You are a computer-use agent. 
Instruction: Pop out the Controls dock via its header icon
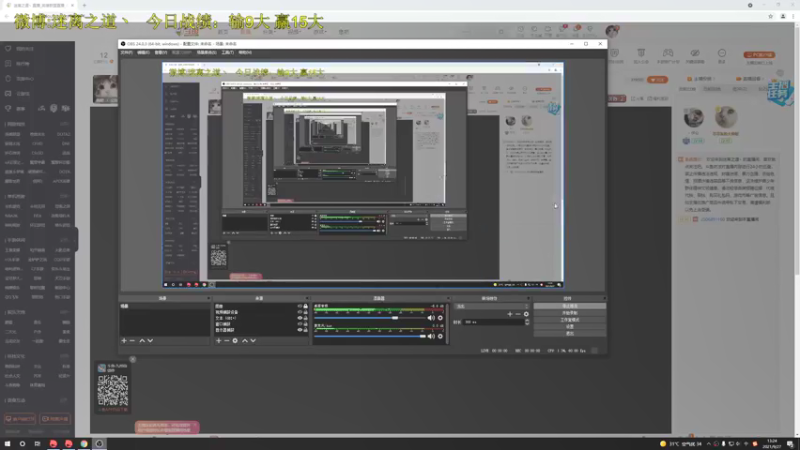click(x=604, y=298)
